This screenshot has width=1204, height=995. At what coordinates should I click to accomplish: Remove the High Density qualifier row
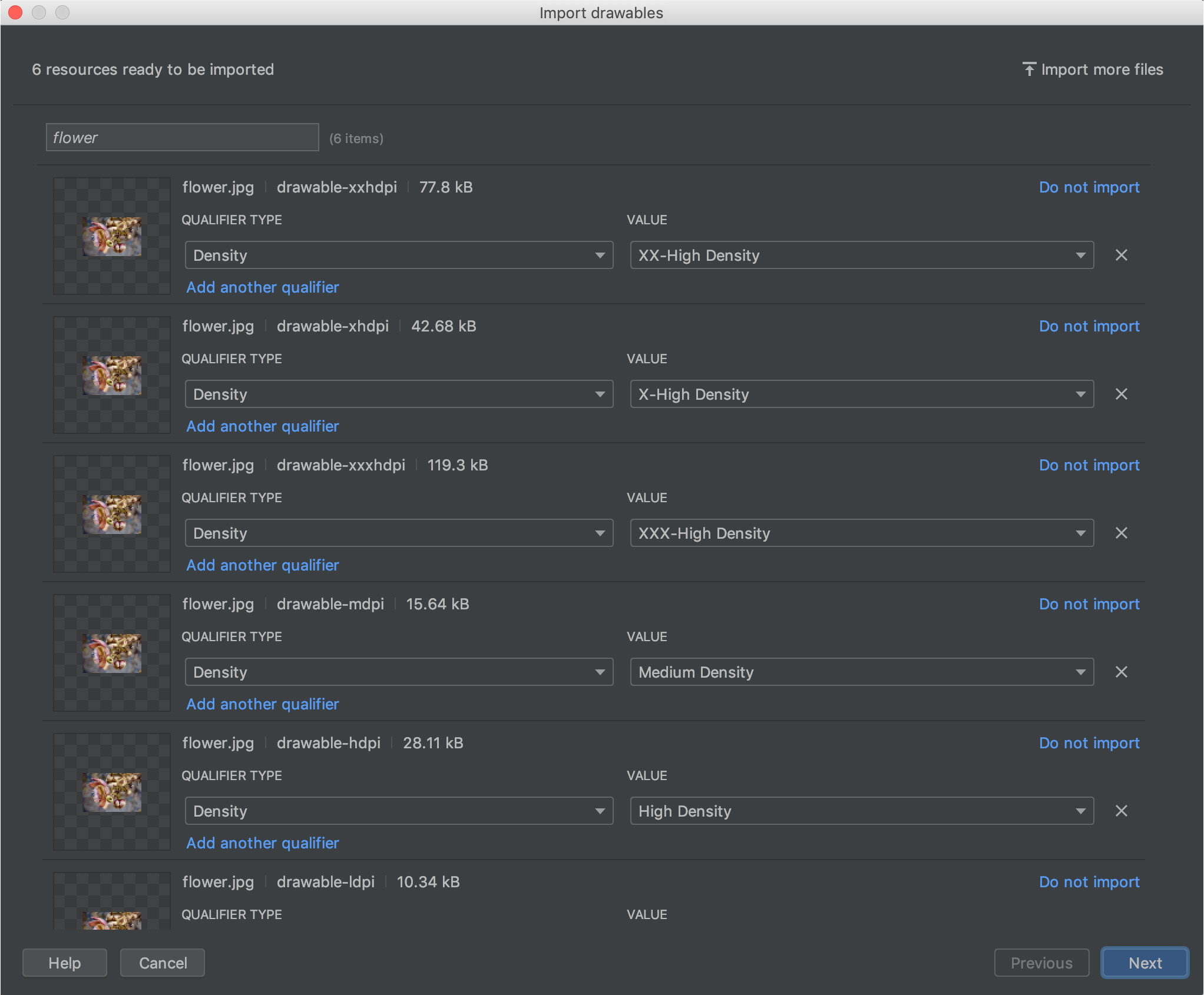coord(1121,811)
